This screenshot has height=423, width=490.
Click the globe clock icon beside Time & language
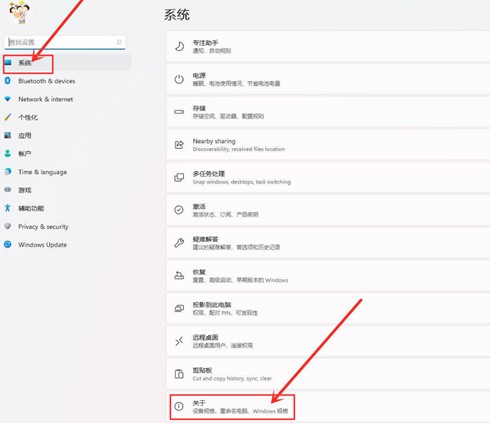tap(8, 171)
